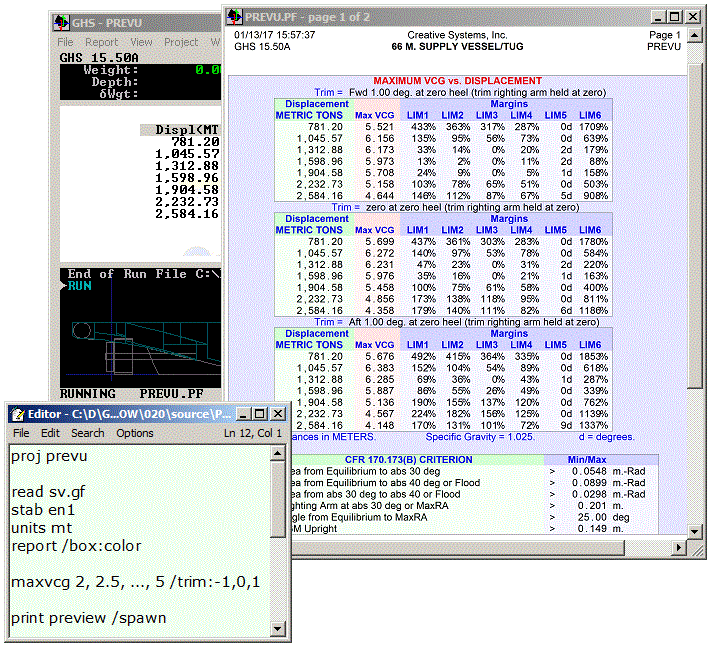
Task: Click the 'print preview /spawn' line in Editor
Action: point(88,618)
